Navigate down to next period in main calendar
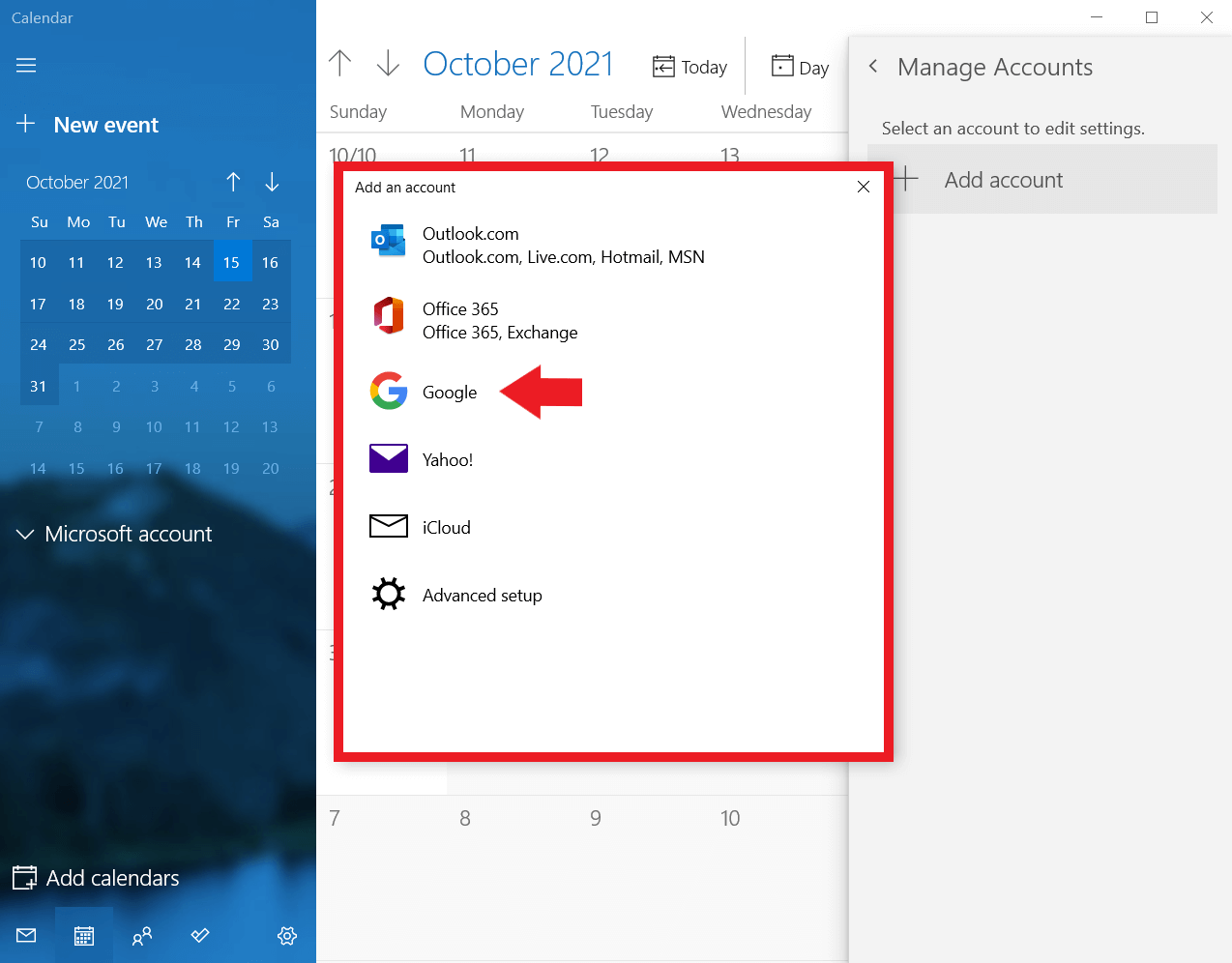 [x=388, y=64]
